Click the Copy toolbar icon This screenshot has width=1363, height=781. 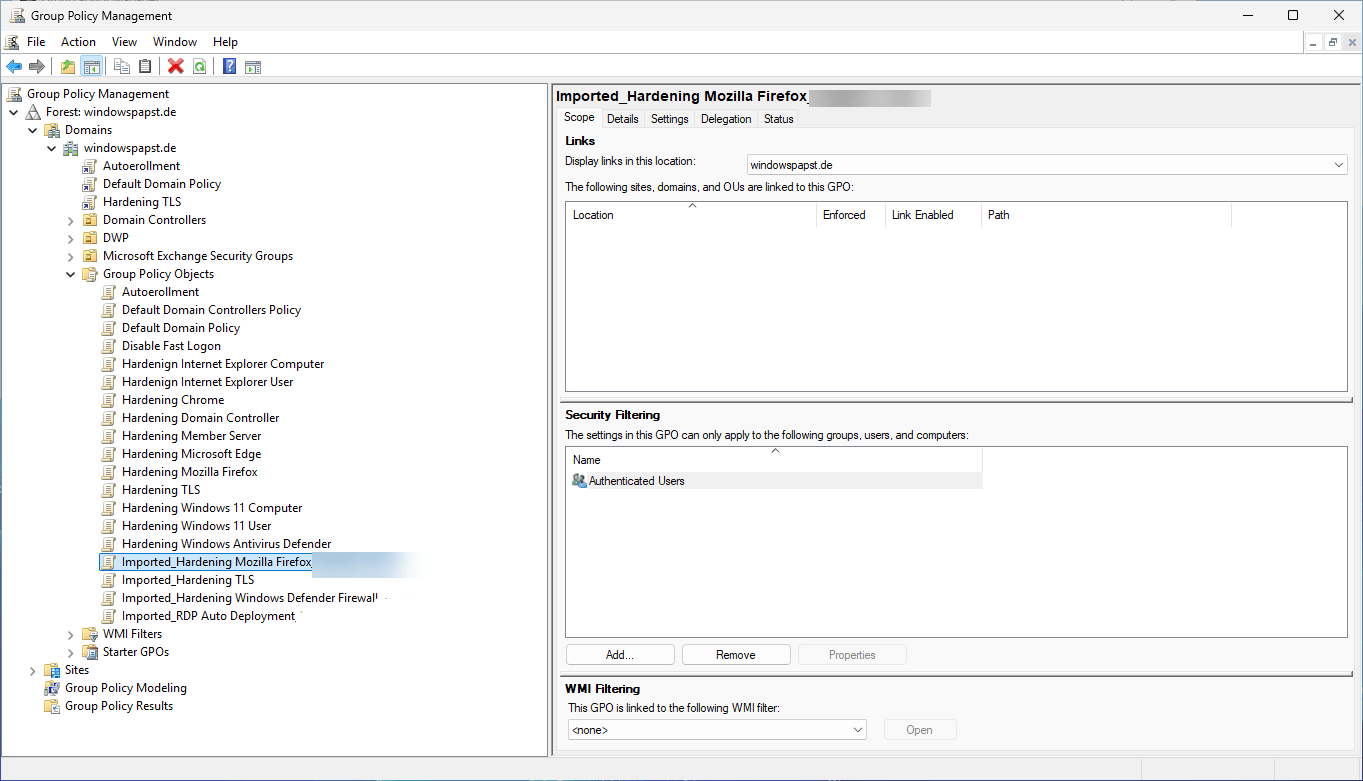click(121, 67)
